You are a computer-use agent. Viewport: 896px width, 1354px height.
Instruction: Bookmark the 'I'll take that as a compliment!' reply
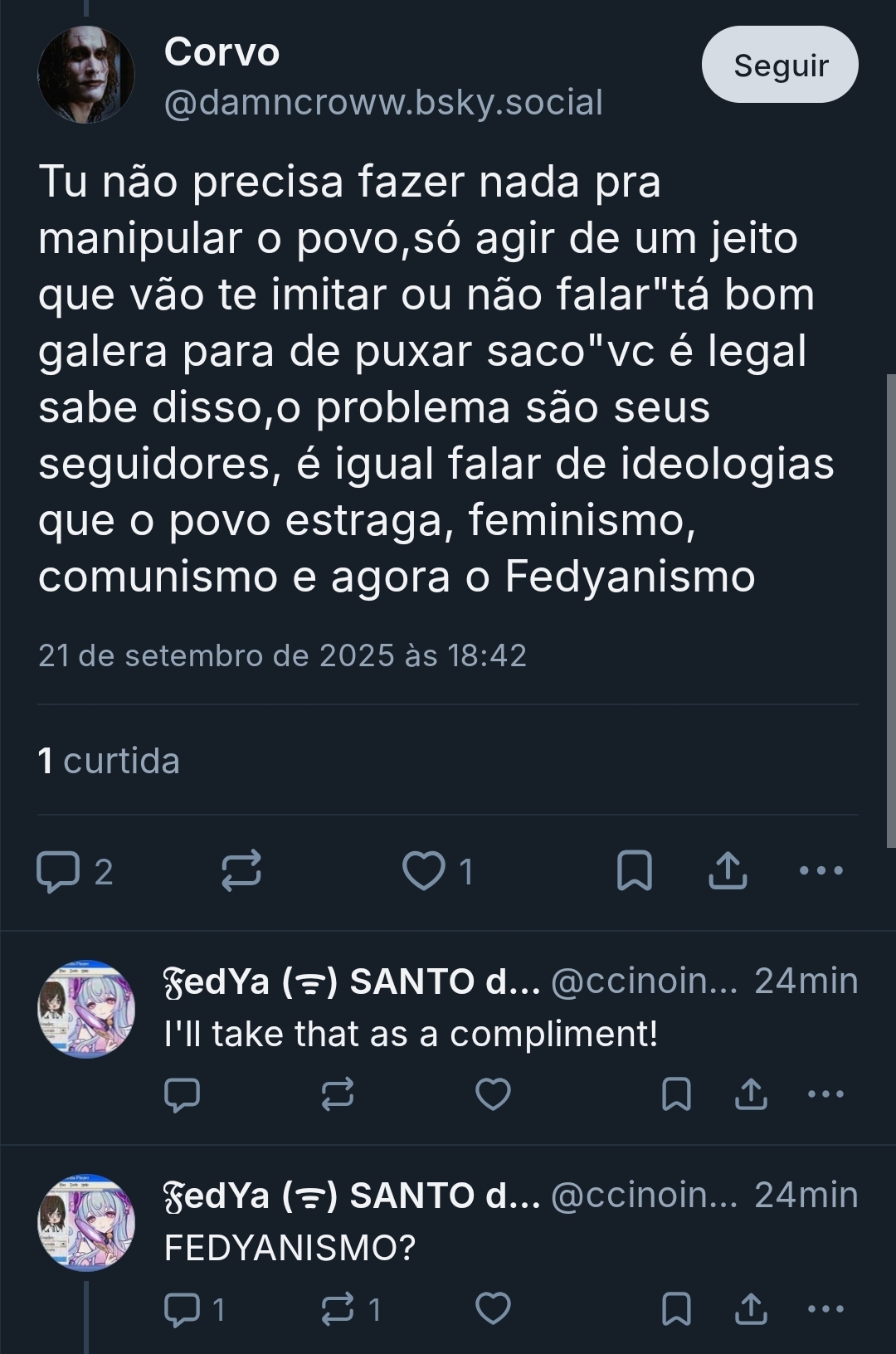click(676, 1094)
